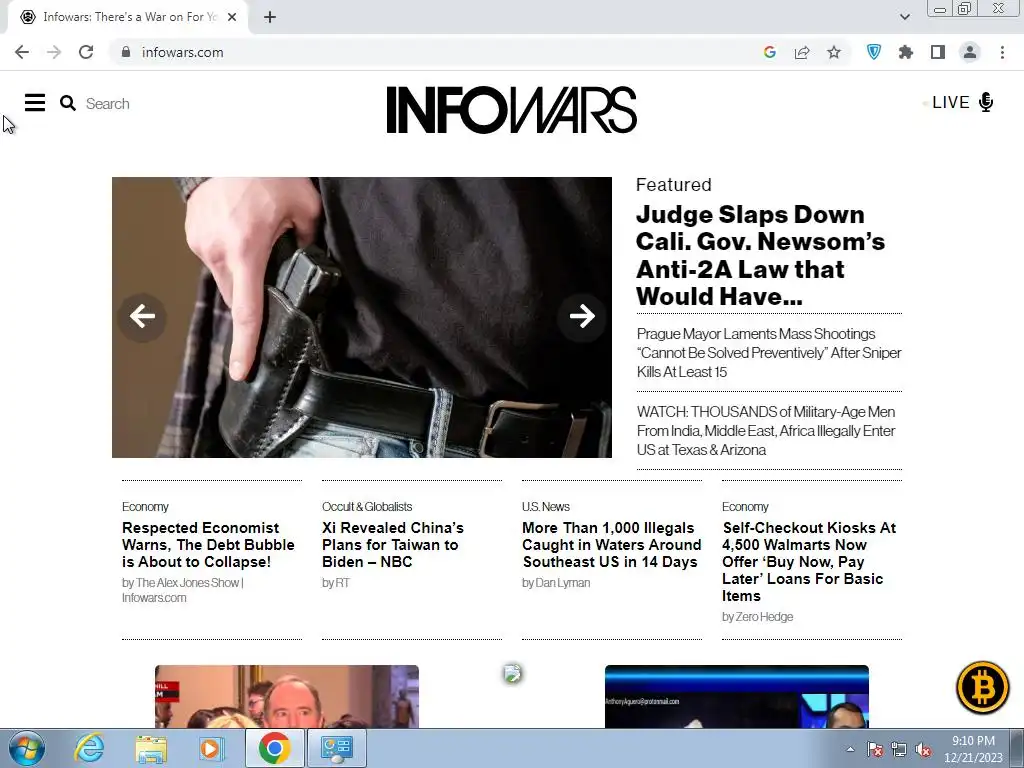The height and width of the screenshot is (768, 1024).
Task: Open the Chrome three-dot menu
Action: click(x=1002, y=52)
